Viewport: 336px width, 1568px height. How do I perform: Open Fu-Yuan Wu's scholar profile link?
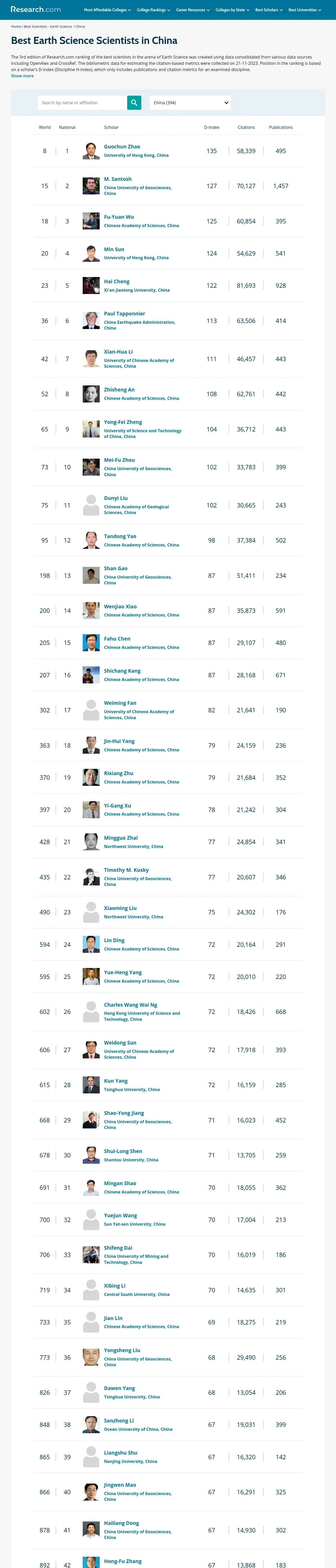[x=119, y=217]
